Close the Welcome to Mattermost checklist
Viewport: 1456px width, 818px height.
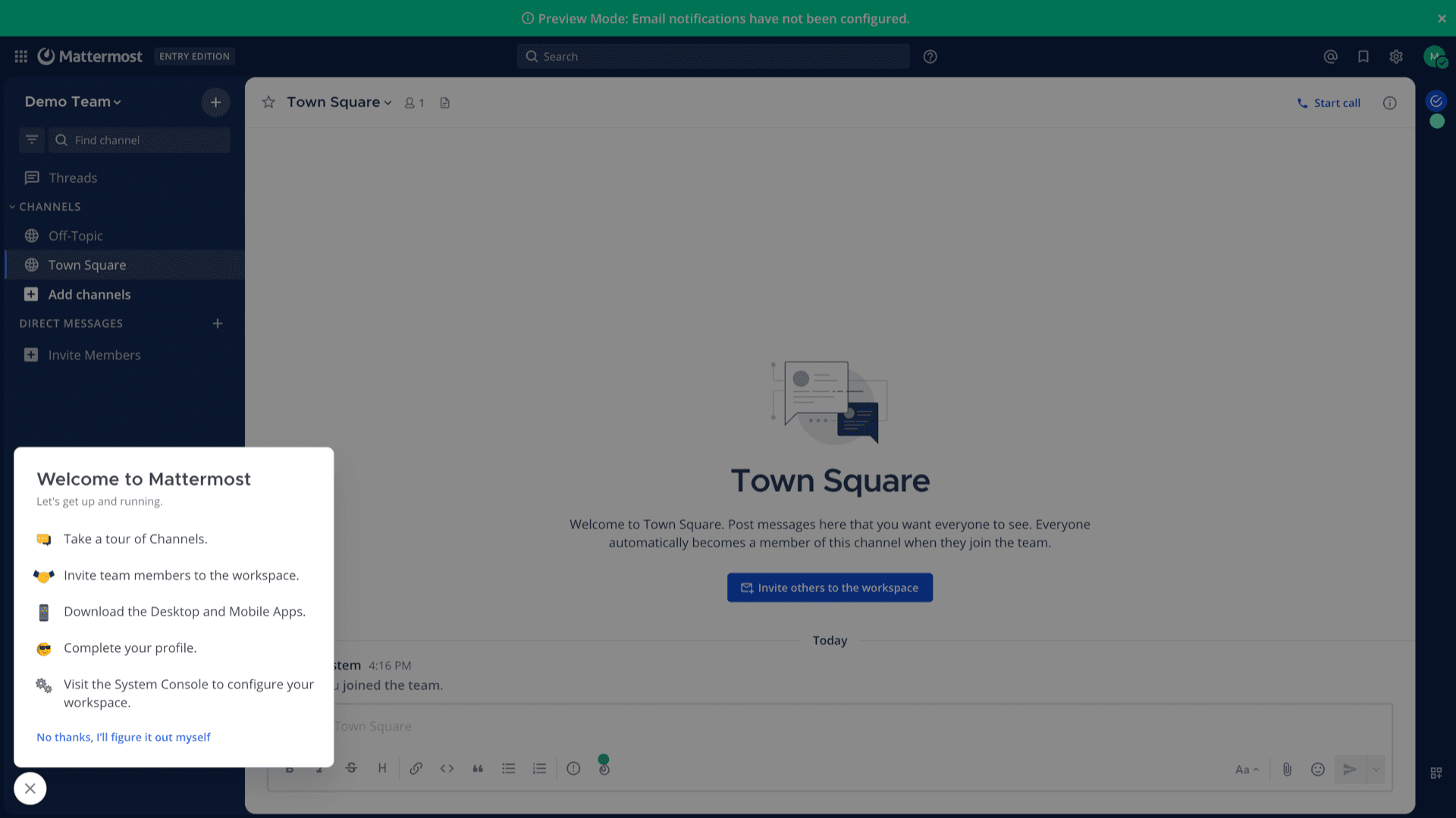(30, 788)
